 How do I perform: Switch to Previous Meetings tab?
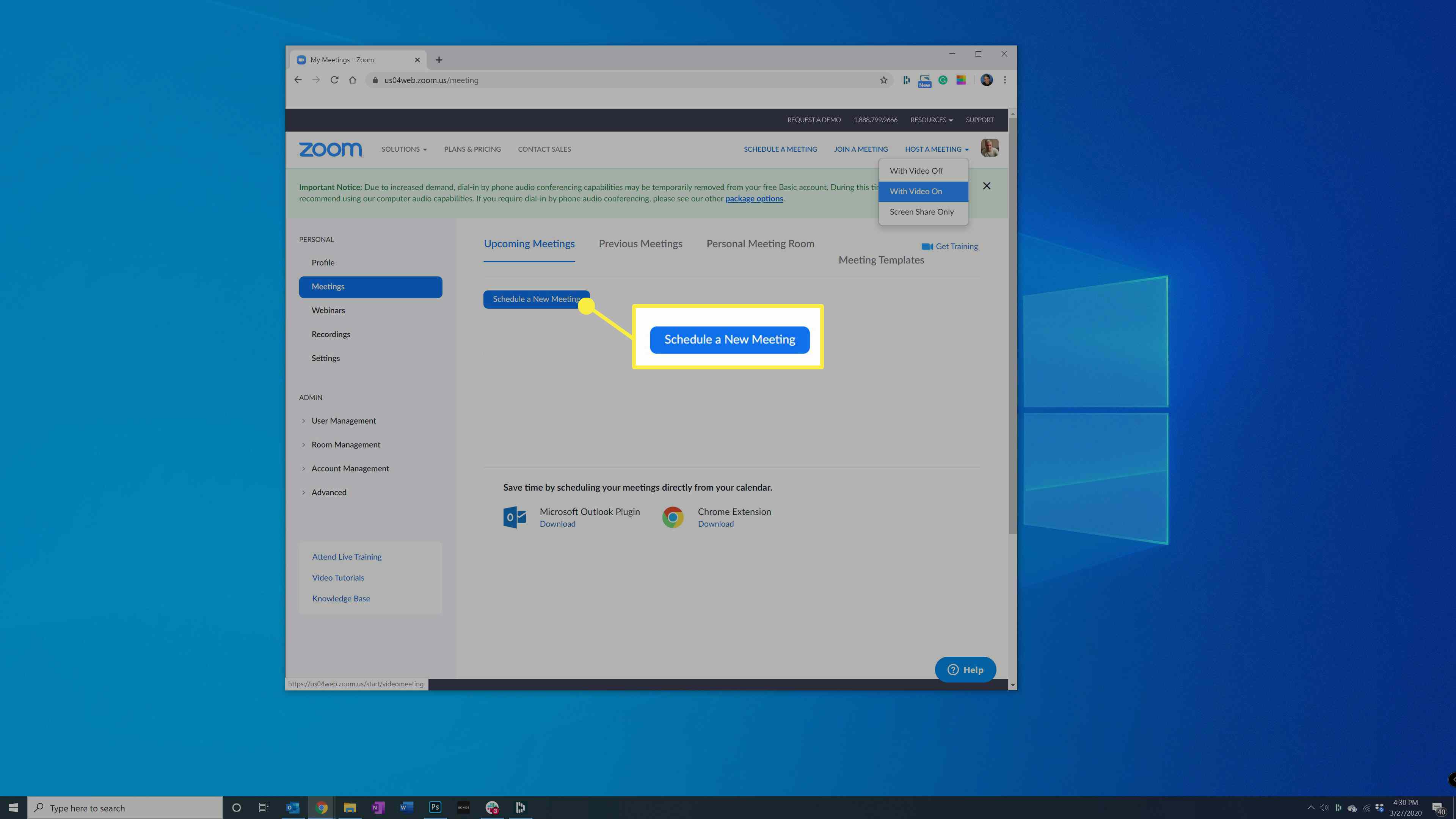[x=640, y=243]
